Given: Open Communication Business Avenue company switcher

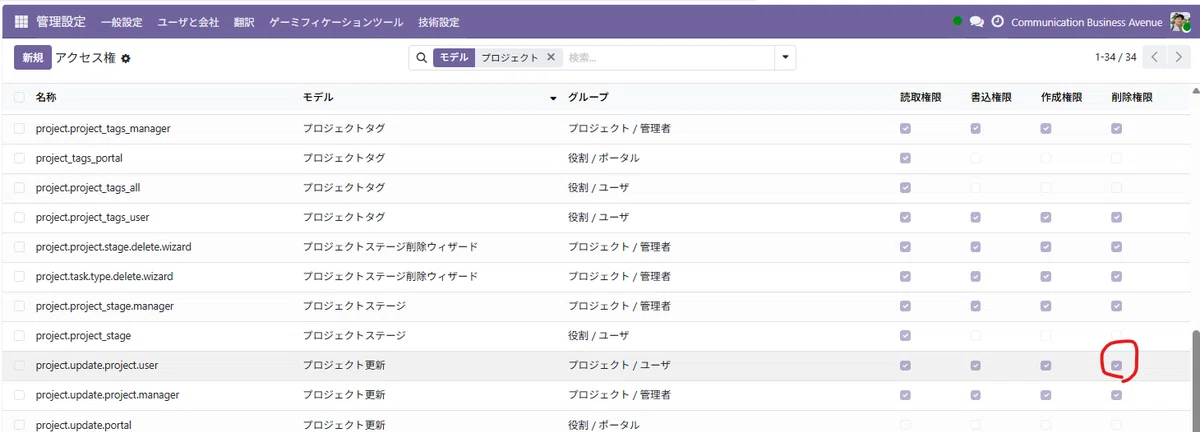Looking at the screenshot, I should pos(1087,21).
